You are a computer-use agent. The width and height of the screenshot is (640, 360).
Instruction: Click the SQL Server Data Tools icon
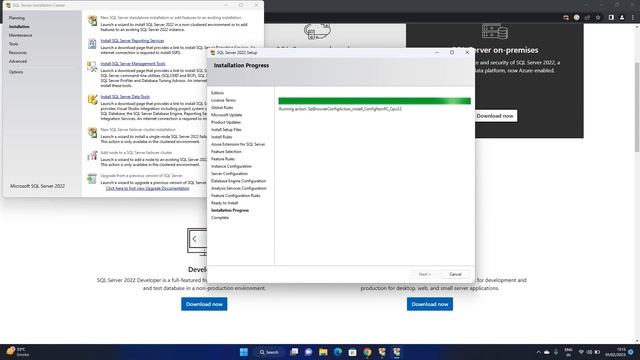[93, 99]
